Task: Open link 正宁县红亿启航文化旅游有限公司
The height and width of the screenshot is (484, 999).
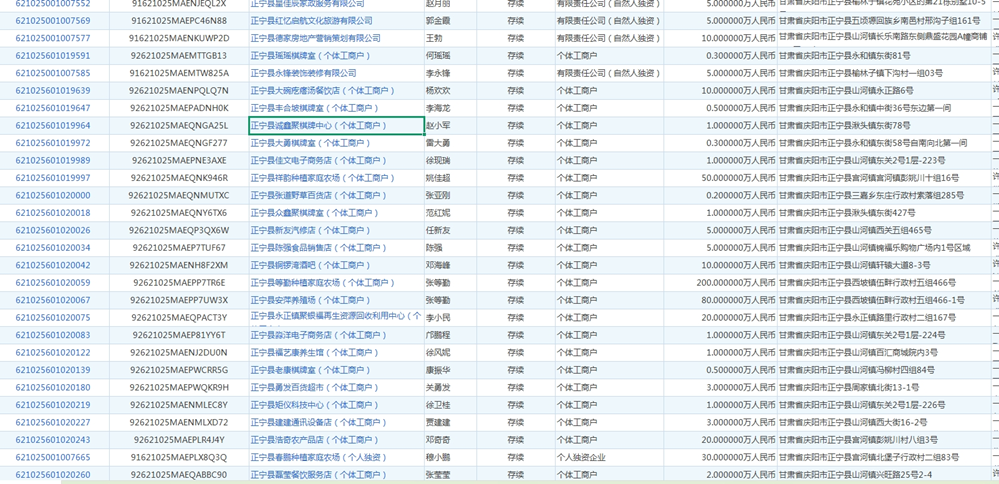Action: click(311, 21)
